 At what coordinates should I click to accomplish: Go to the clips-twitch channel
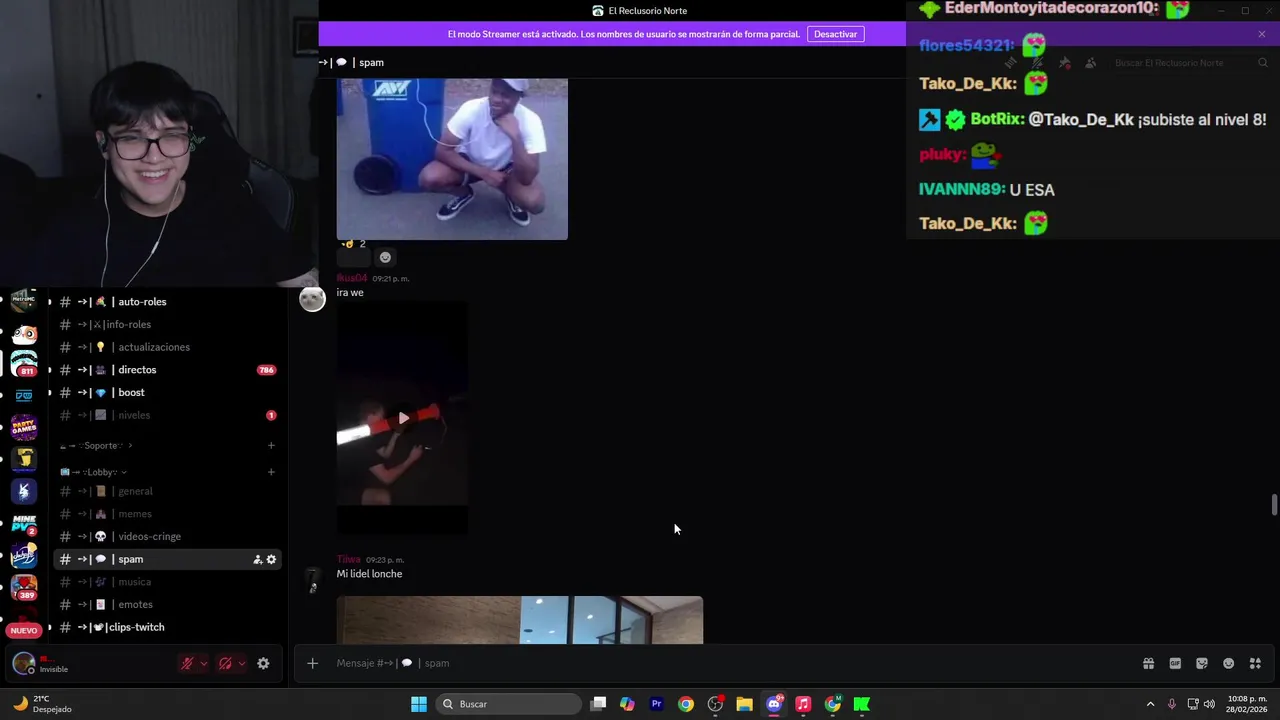167,627
